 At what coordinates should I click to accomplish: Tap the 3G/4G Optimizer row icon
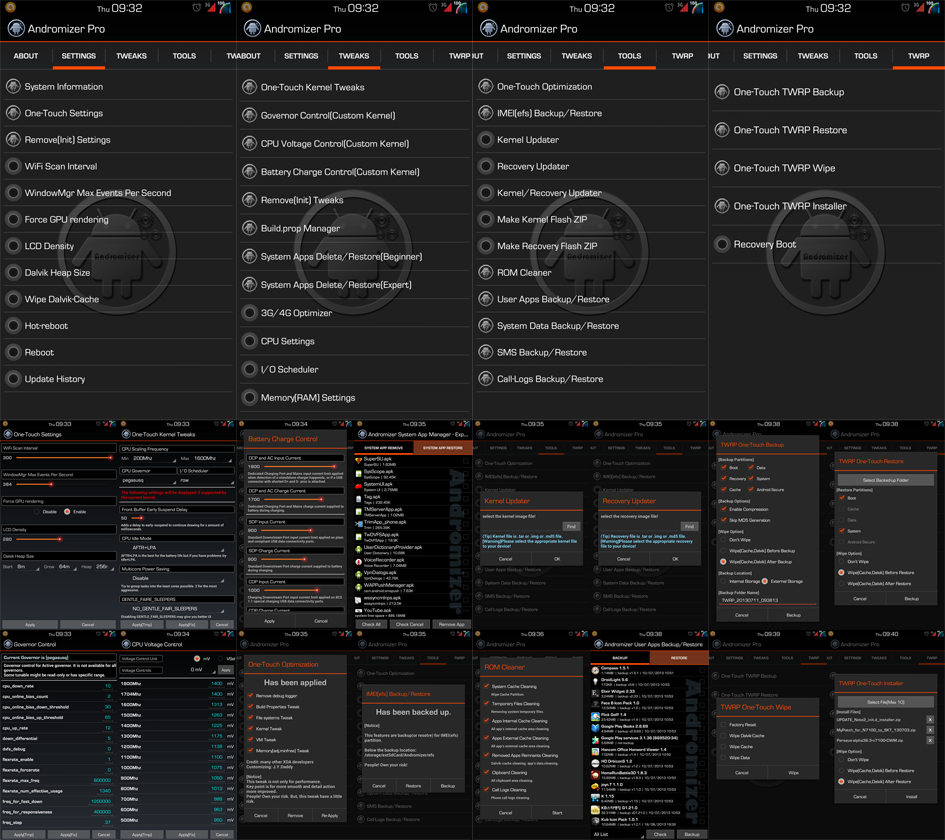tap(250, 313)
